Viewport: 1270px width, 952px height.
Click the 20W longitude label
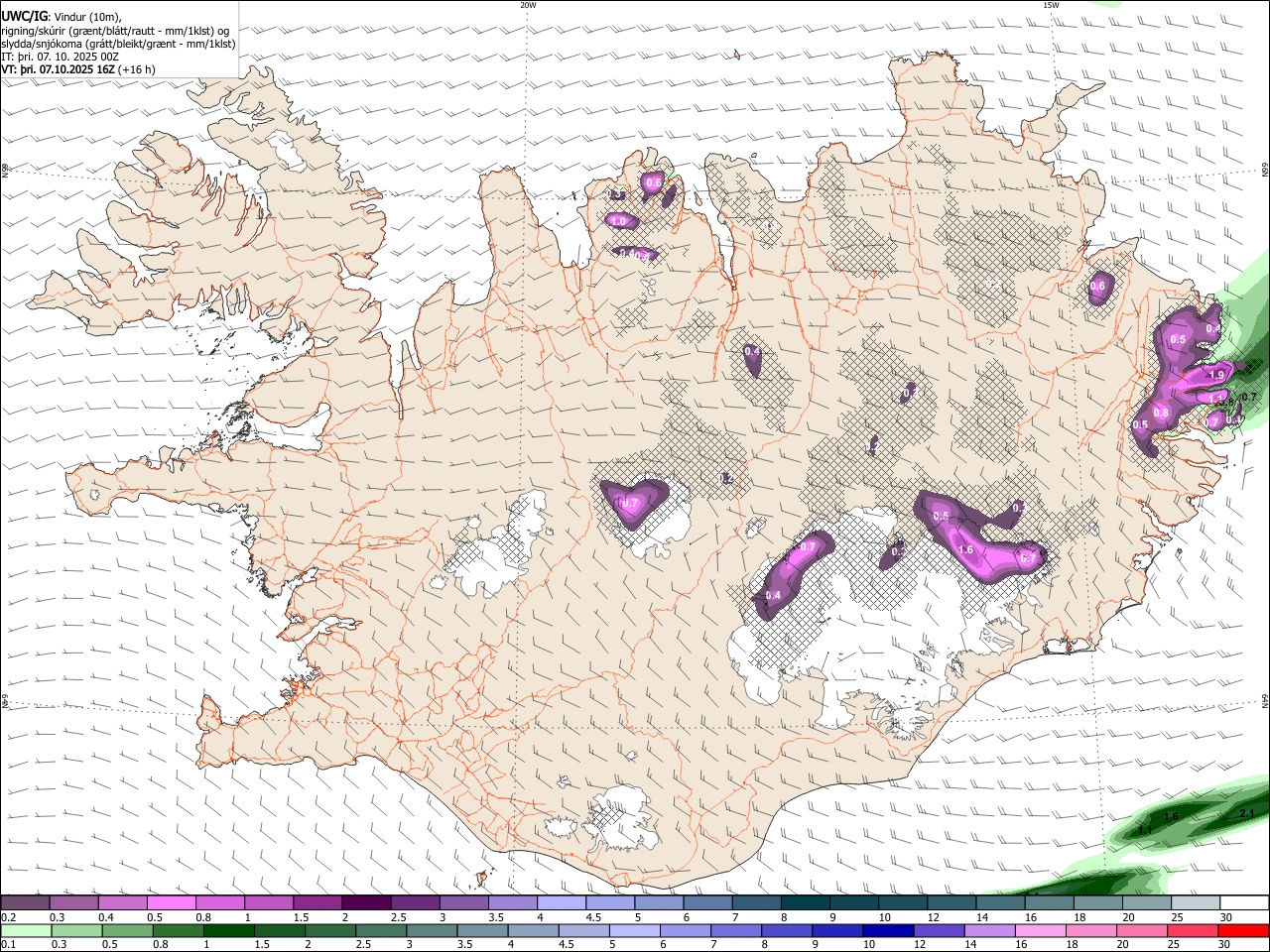(528, 5)
